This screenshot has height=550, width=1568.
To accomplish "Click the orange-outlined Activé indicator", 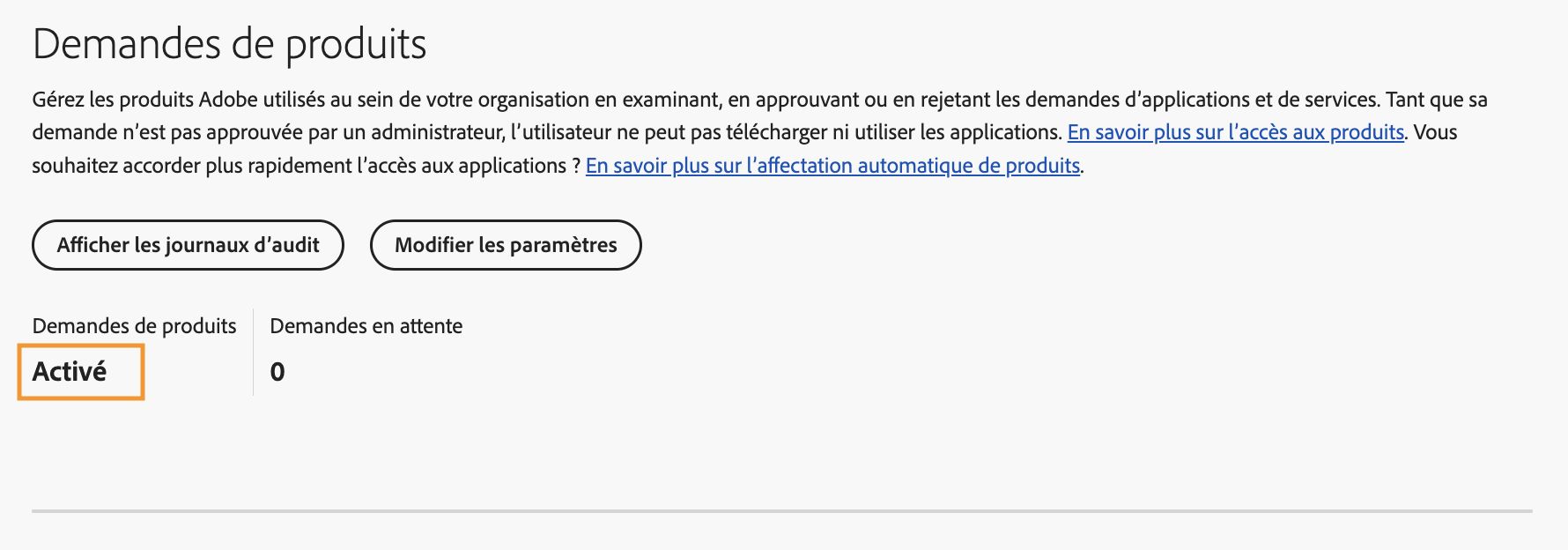I will coord(80,371).
